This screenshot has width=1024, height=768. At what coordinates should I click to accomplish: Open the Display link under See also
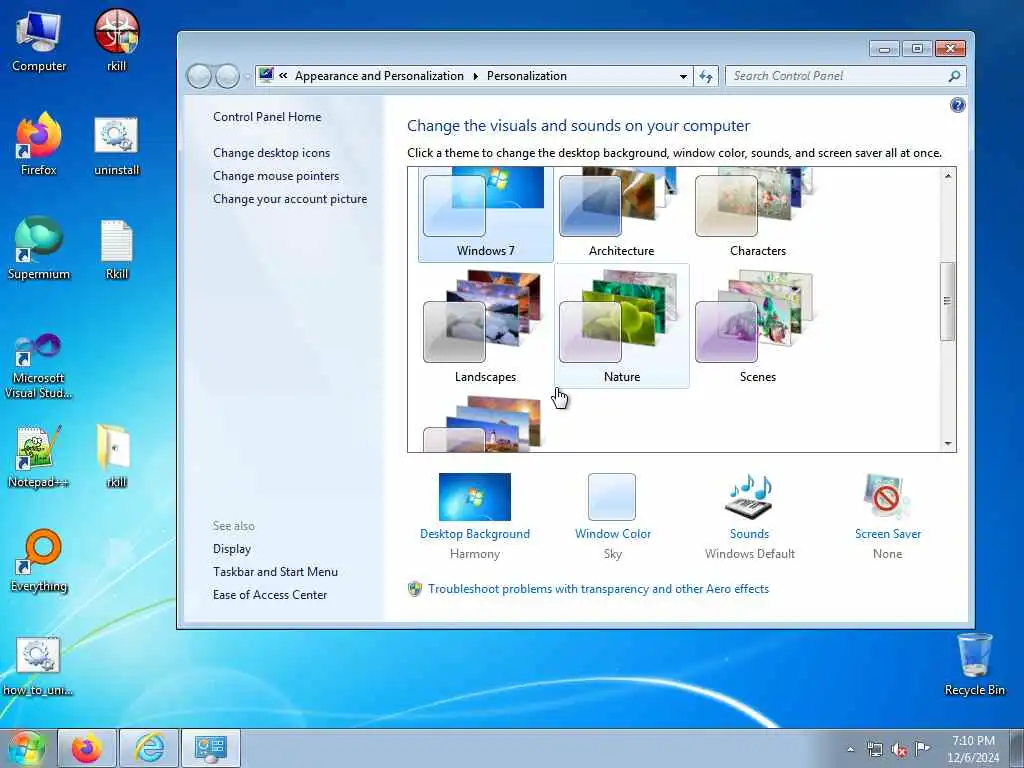click(x=232, y=549)
